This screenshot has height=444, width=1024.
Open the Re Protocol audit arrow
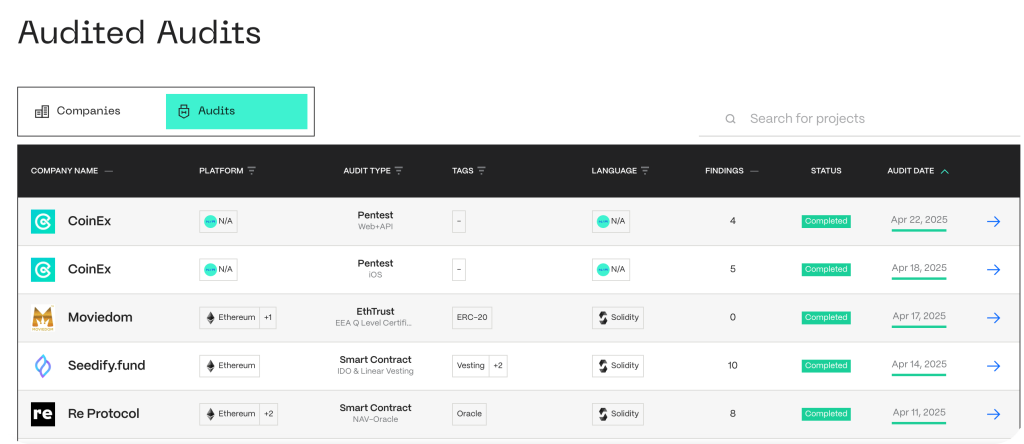(x=993, y=414)
